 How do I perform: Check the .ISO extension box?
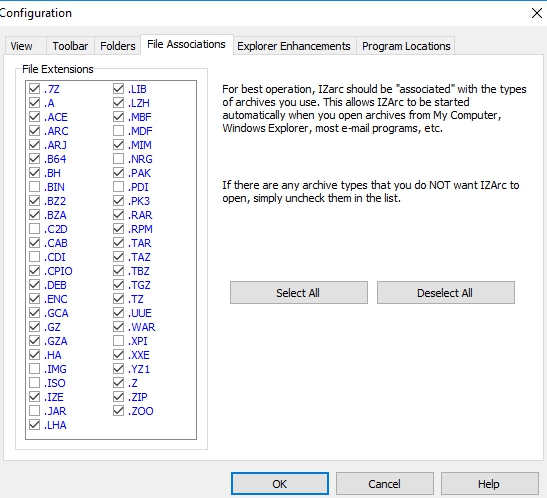[x=35, y=383]
